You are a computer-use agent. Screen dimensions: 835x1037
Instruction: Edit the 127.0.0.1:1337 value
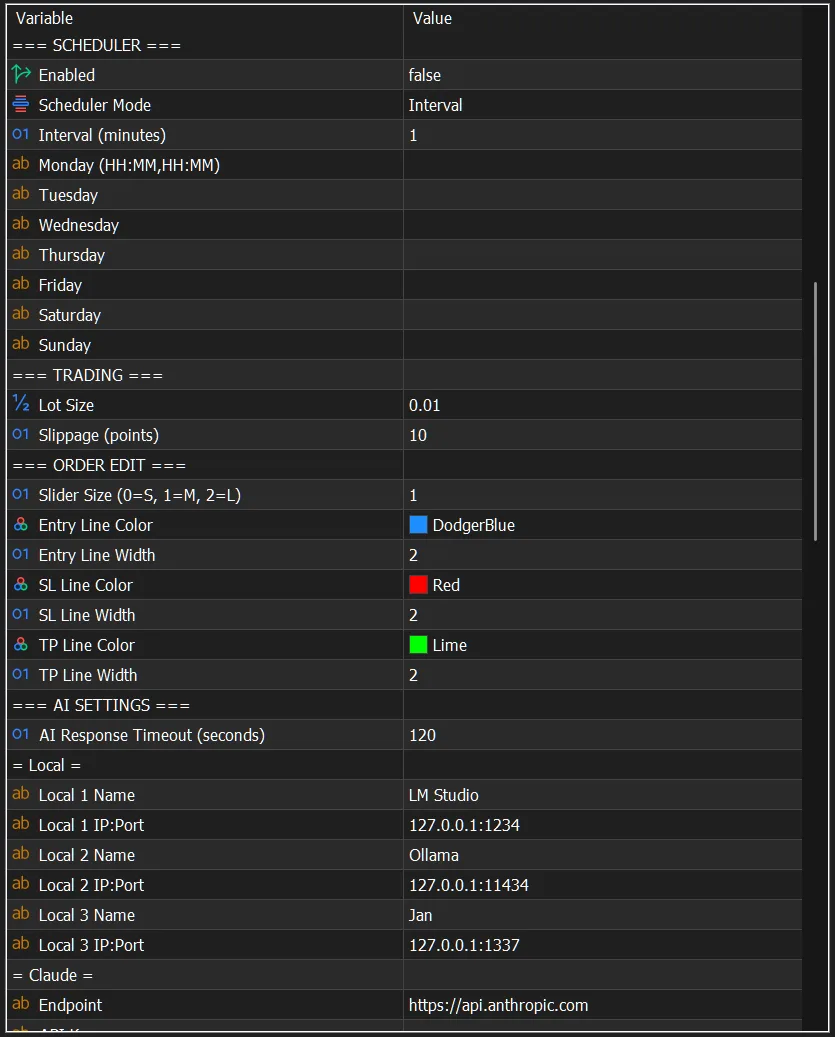coord(602,945)
